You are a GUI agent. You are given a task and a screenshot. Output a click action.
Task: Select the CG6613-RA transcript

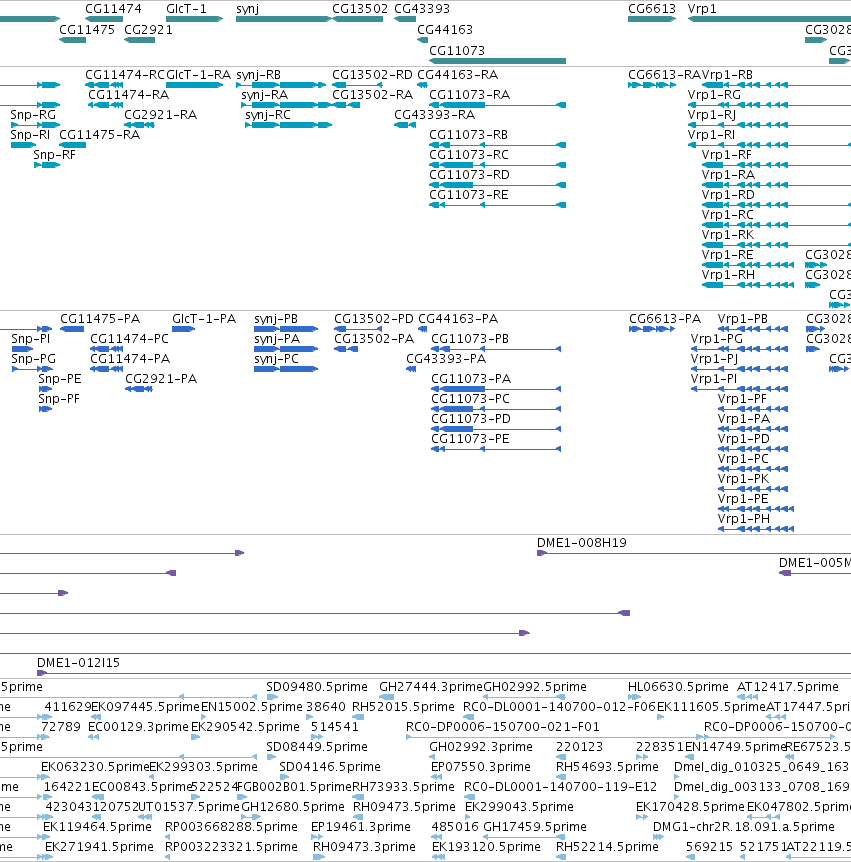click(x=652, y=85)
